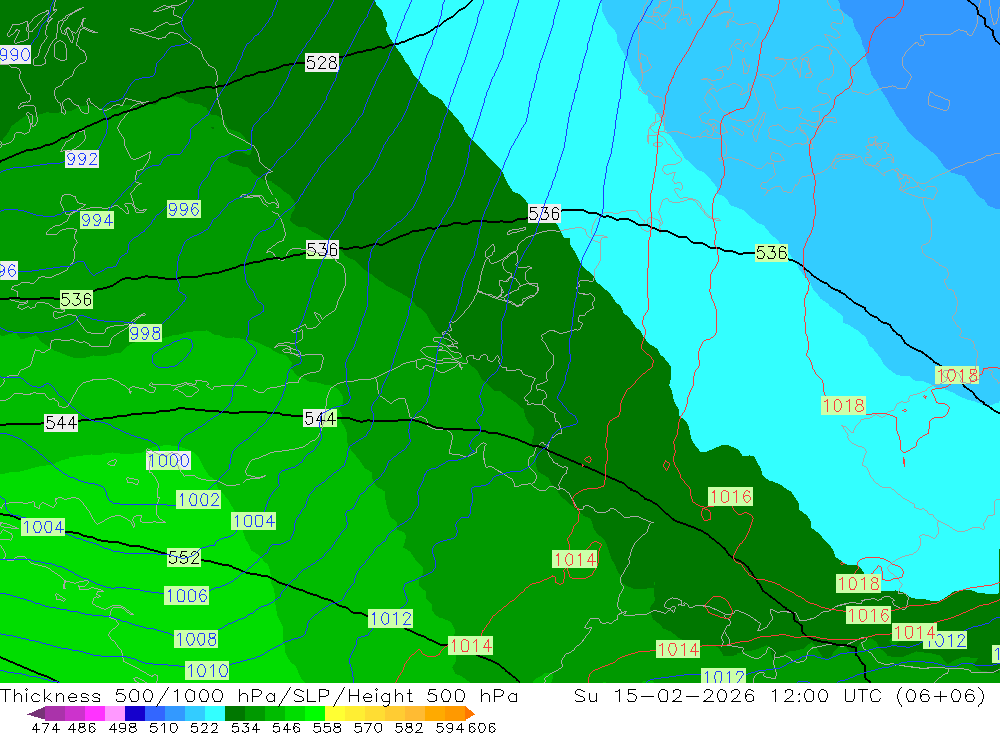Click the 528 height contour label
1000x733 pixels.
pyautogui.click(x=321, y=63)
